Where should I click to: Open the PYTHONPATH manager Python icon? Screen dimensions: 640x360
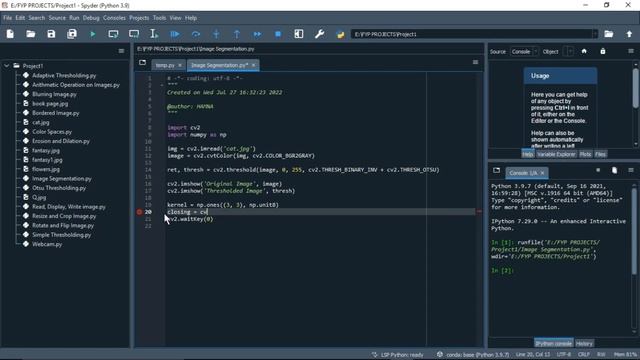(340, 34)
